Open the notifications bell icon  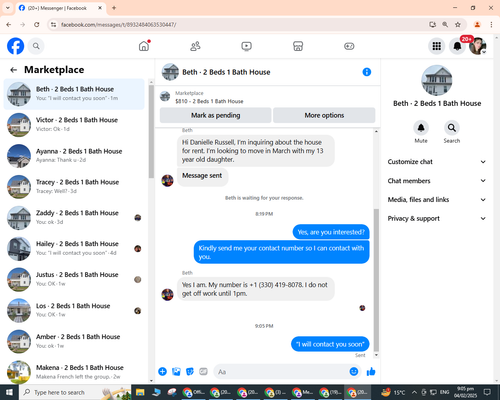pyautogui.click(x=457, y=46)
